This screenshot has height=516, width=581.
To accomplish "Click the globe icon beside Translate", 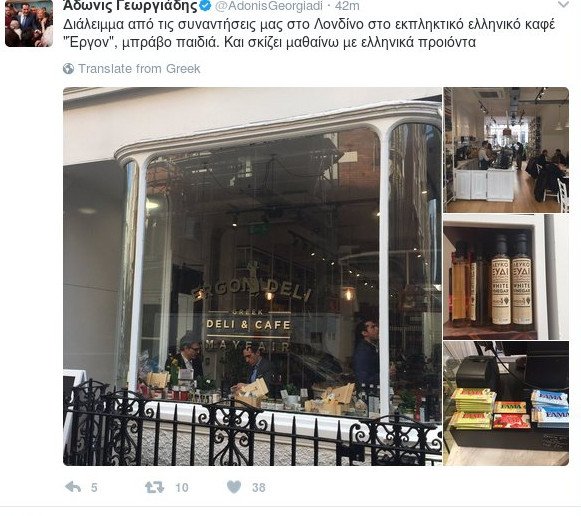I will (x=69, y=69).
